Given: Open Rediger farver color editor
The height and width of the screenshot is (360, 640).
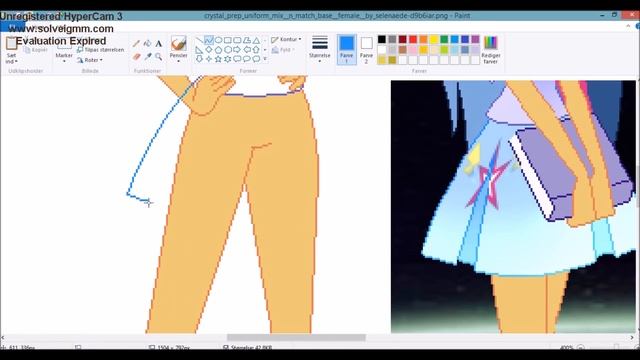Looking at the screenshot, I should point(491,50).
